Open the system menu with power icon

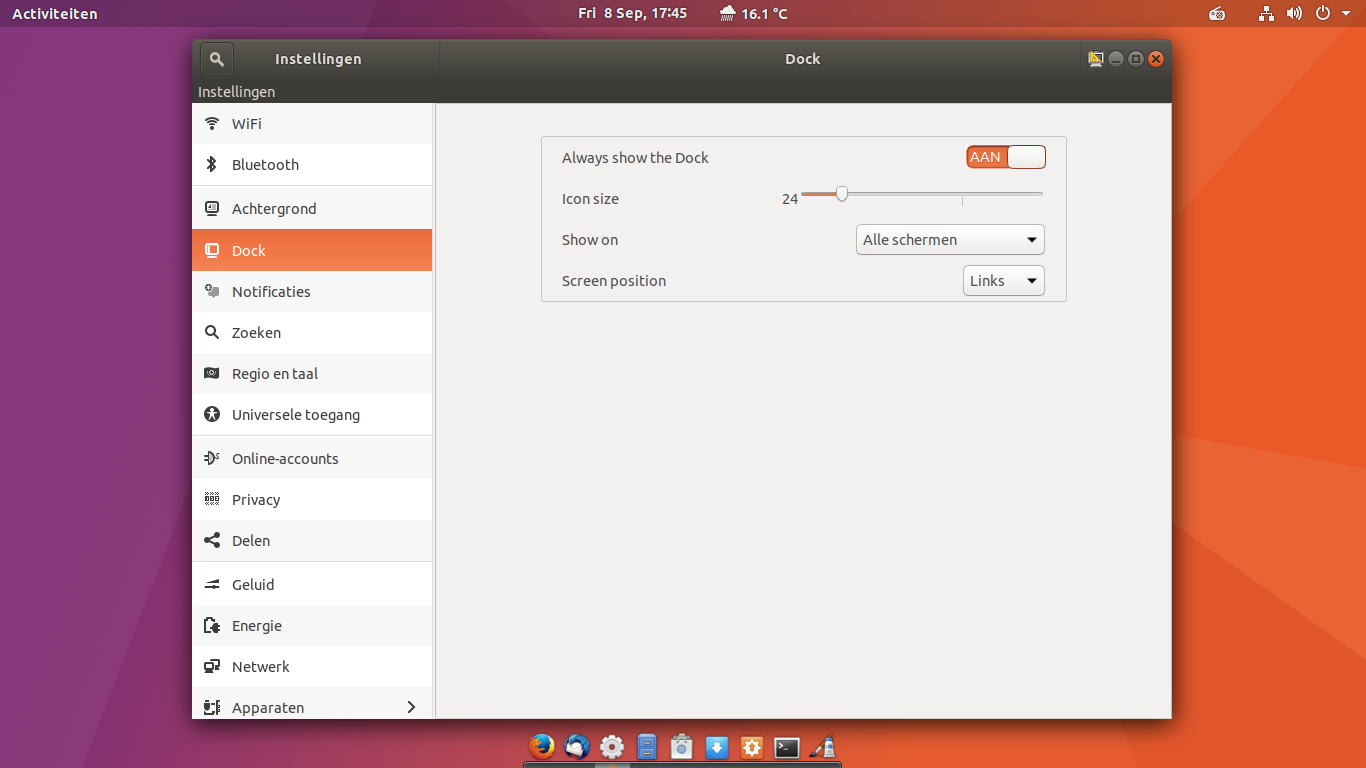pos(1333,13)
